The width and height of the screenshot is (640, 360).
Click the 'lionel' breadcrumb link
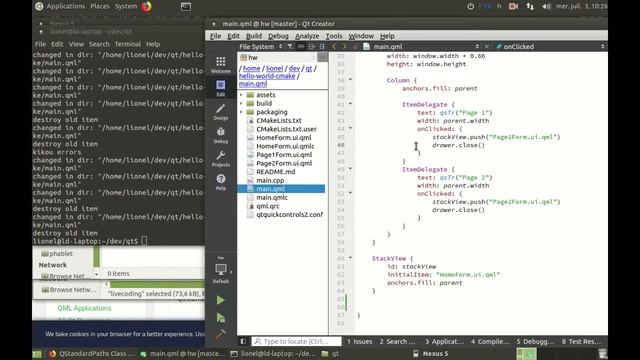274,69
